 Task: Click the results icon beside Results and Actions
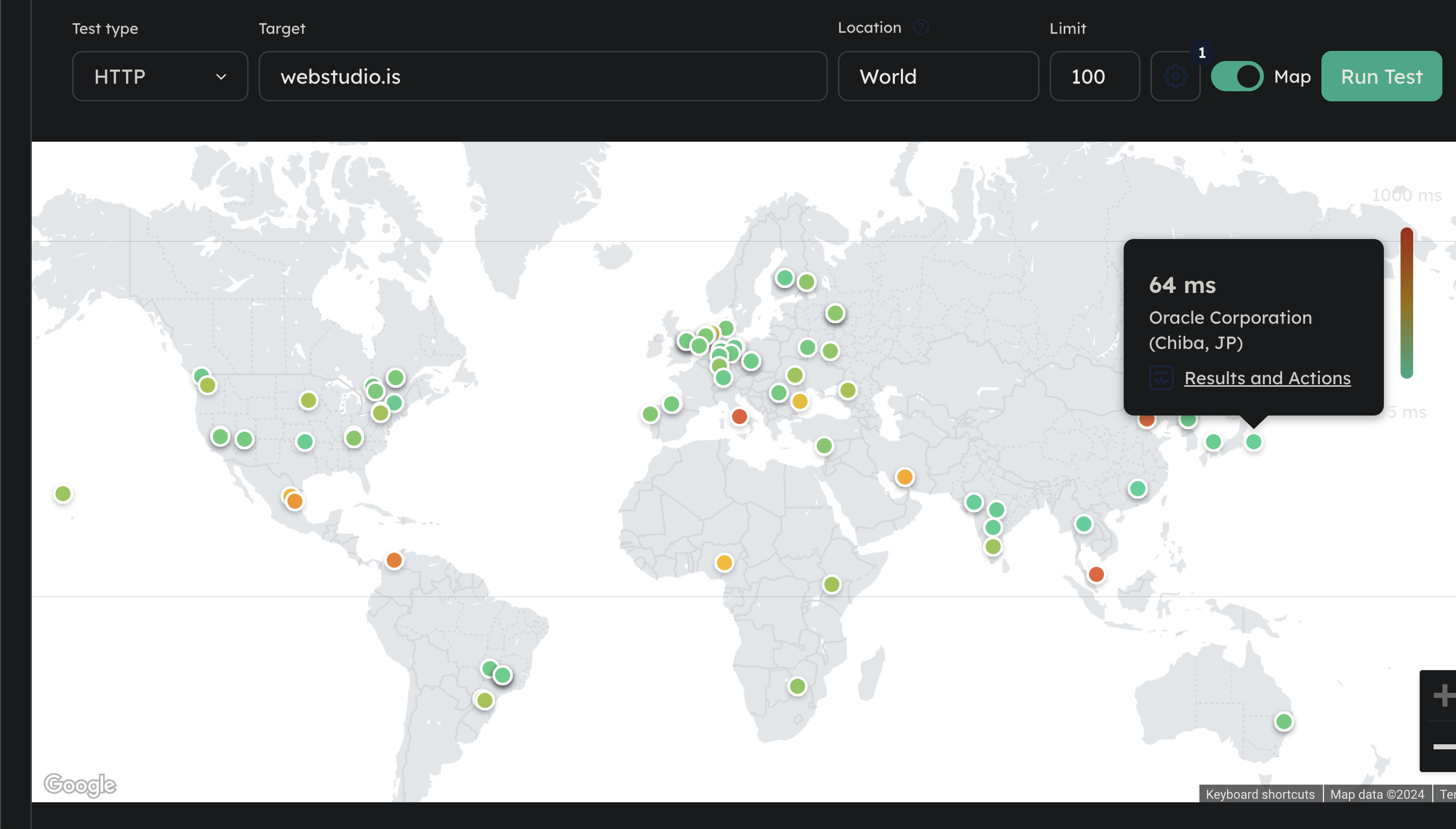click(x=1161, y=378)
